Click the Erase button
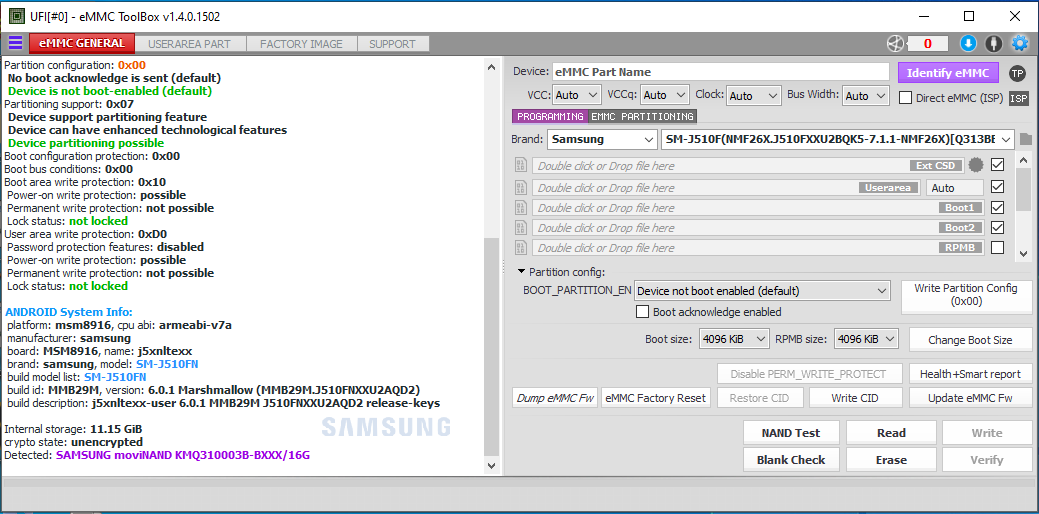1039x514 pixels. 891,460
